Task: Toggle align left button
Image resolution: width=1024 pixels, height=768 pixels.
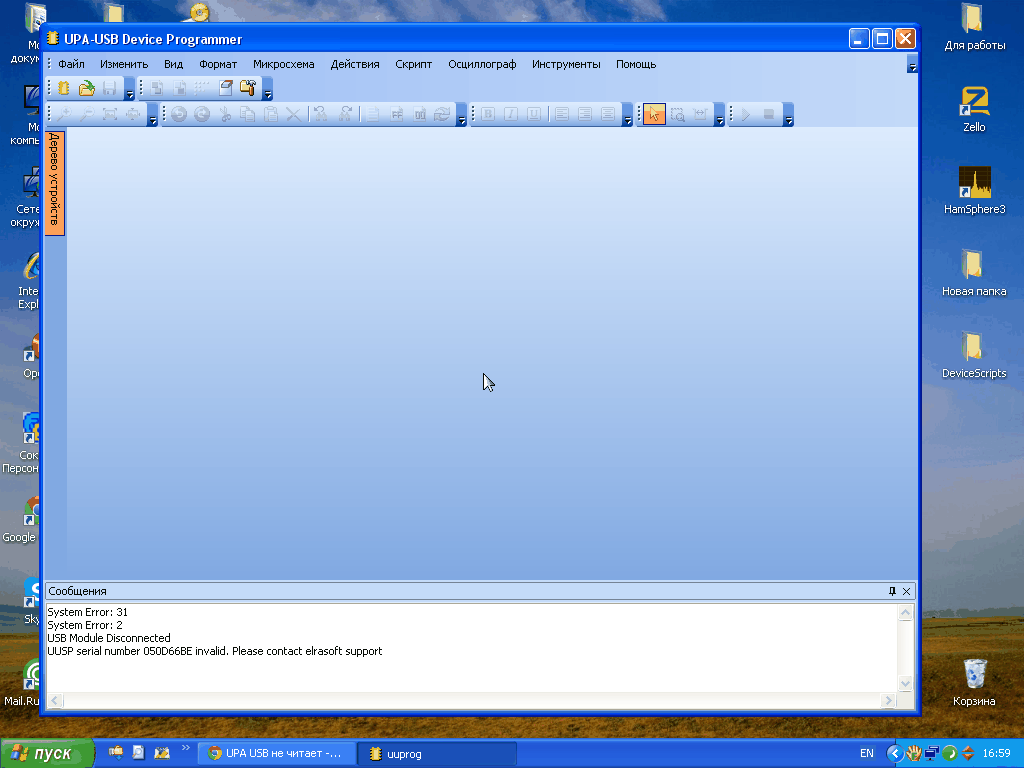Action: click(562, 114)
